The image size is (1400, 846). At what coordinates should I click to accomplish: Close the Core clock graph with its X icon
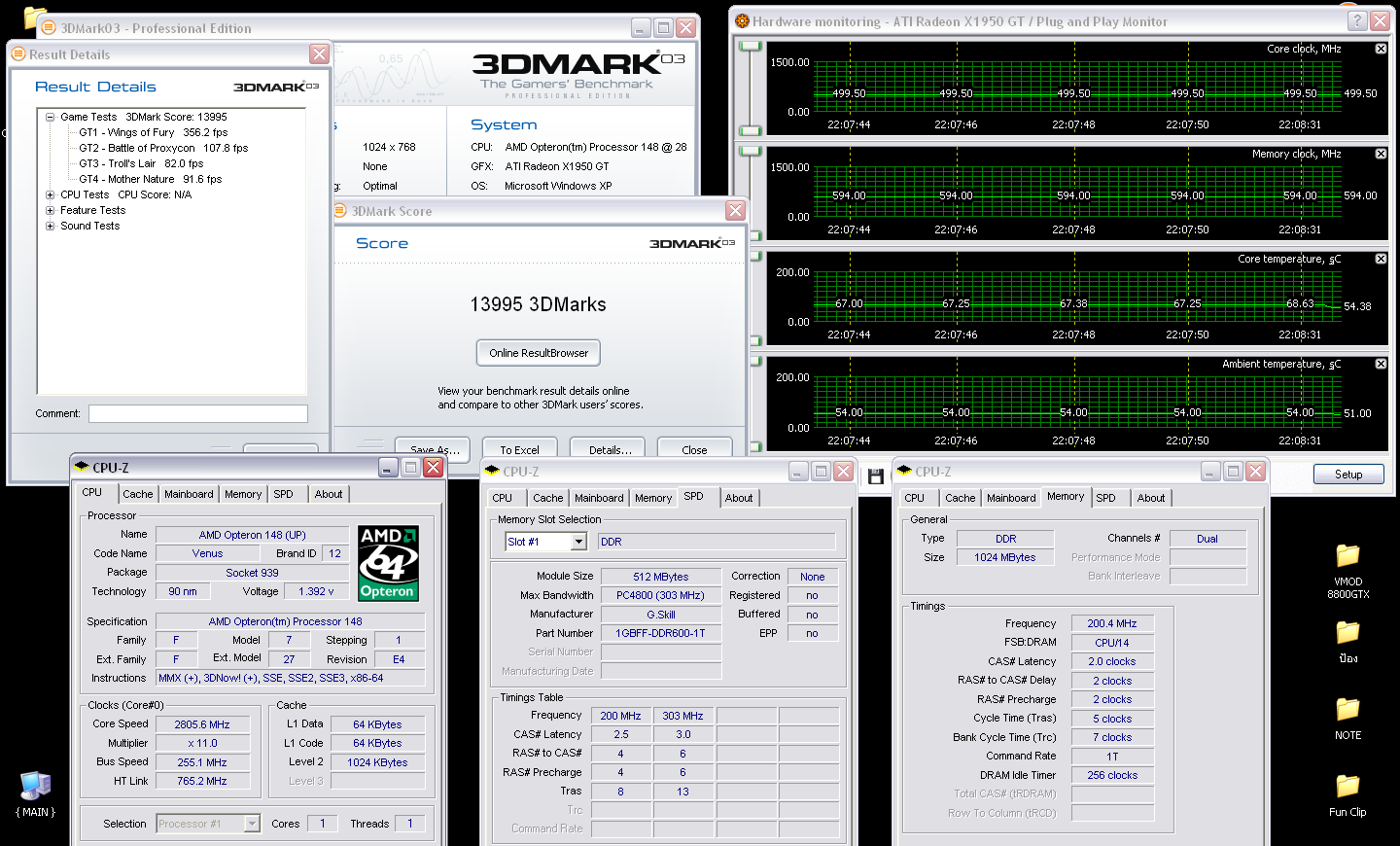tap(1381, 49)
